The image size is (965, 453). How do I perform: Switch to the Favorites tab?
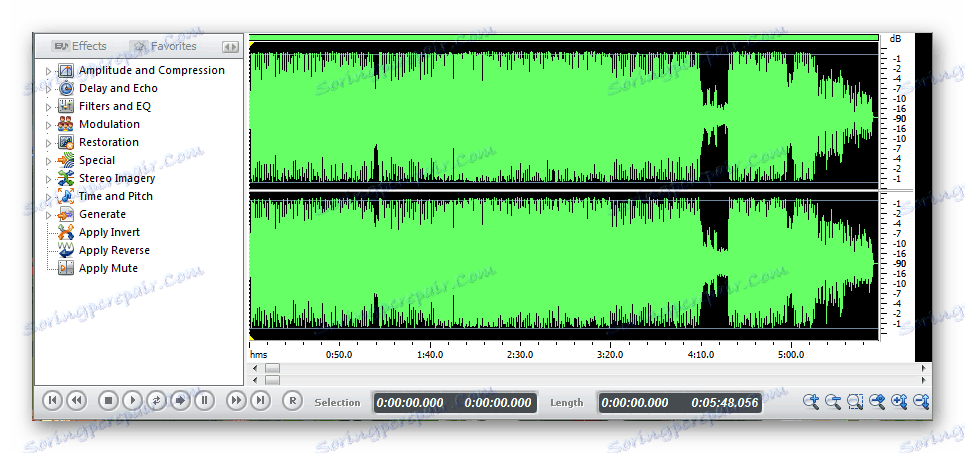[165, 46]
